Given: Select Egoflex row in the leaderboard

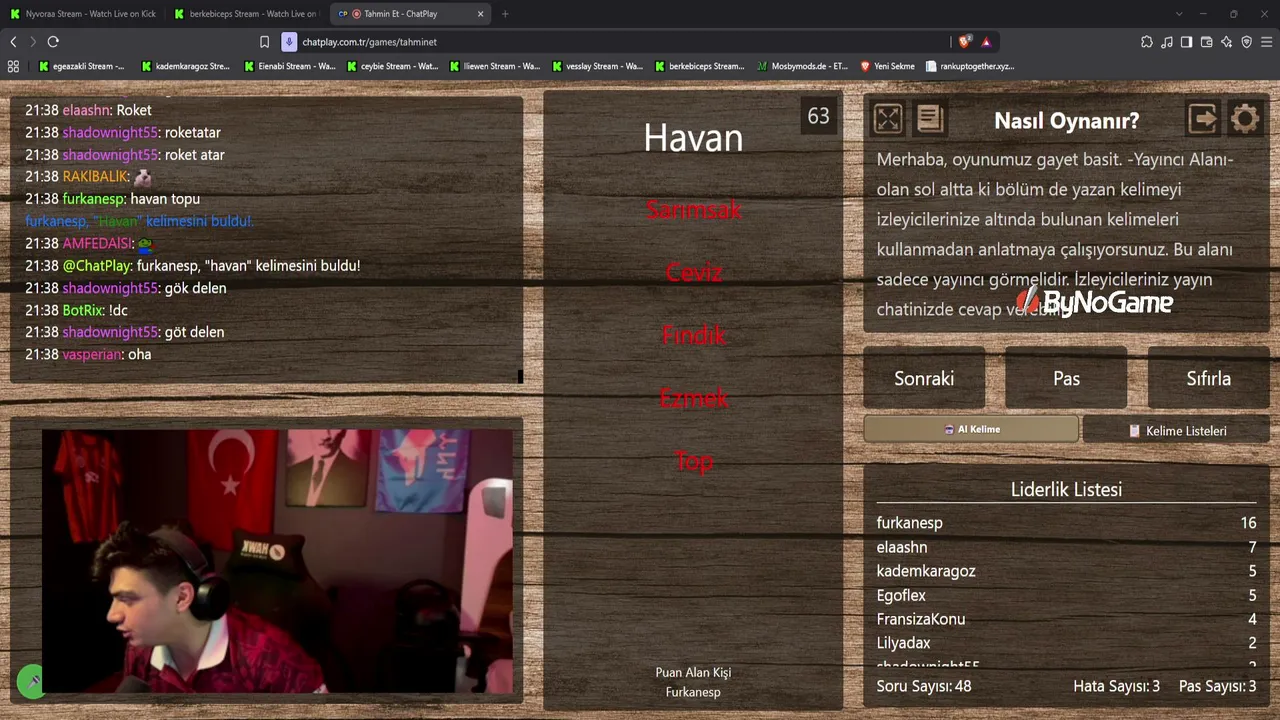Looking at the screenshot, I should (x=1066, y=595).
